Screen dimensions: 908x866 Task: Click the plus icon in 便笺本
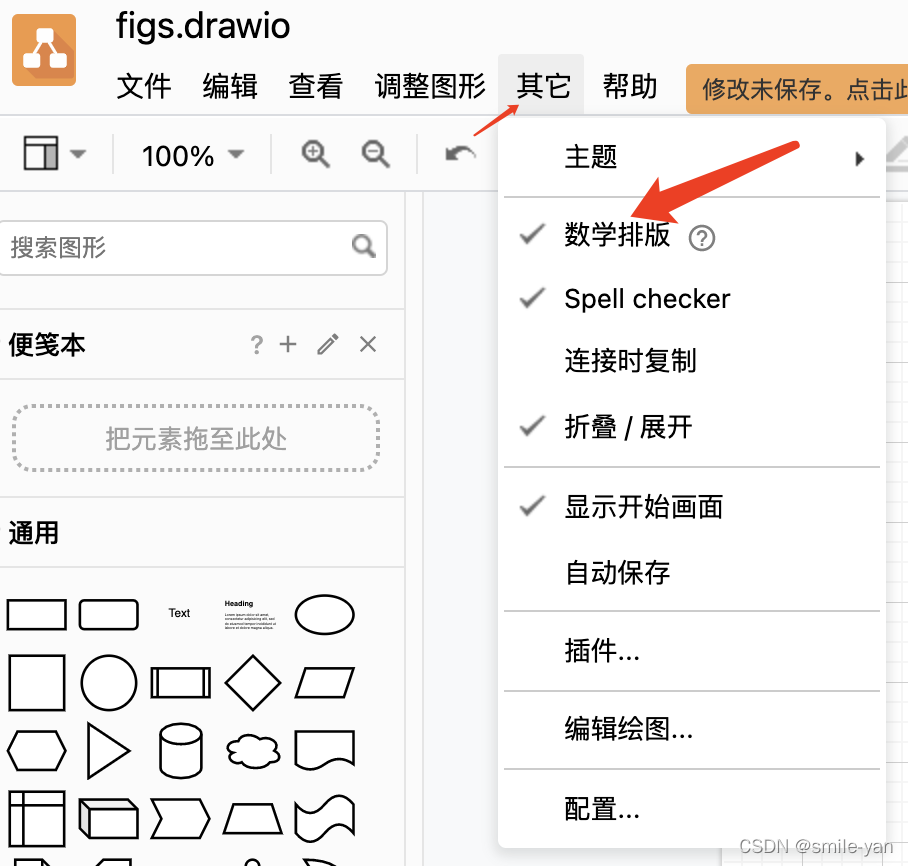click(x=288, y=344)
